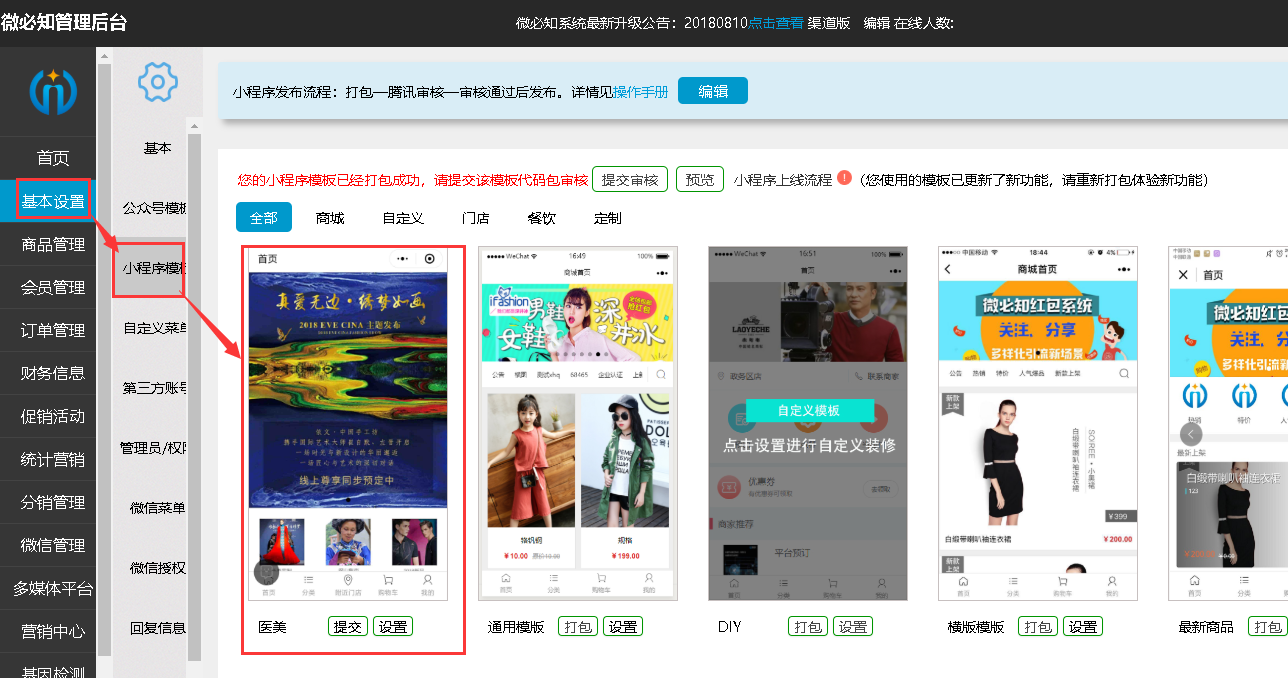
Task: Click the 点击查看 announcement link
Action: click(x=776, y=23)
